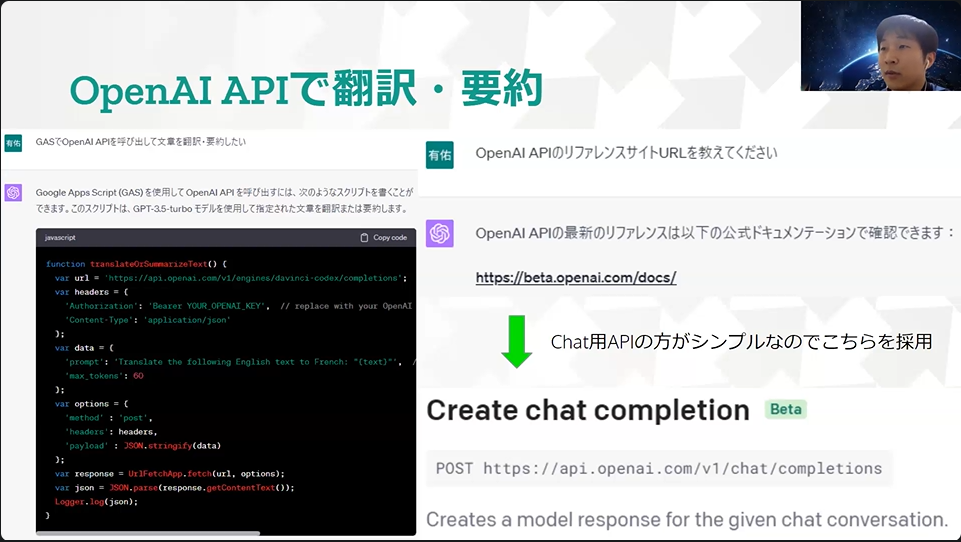Click the text Creates a model response
The height and width of the screenshot is (542, 961).
687,520
